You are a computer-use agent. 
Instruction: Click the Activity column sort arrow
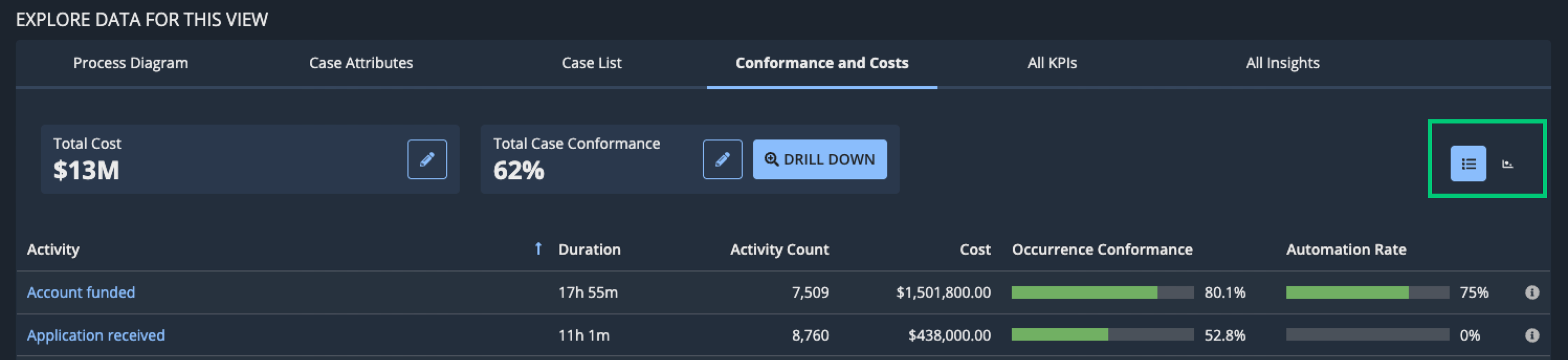coord(537,249)
